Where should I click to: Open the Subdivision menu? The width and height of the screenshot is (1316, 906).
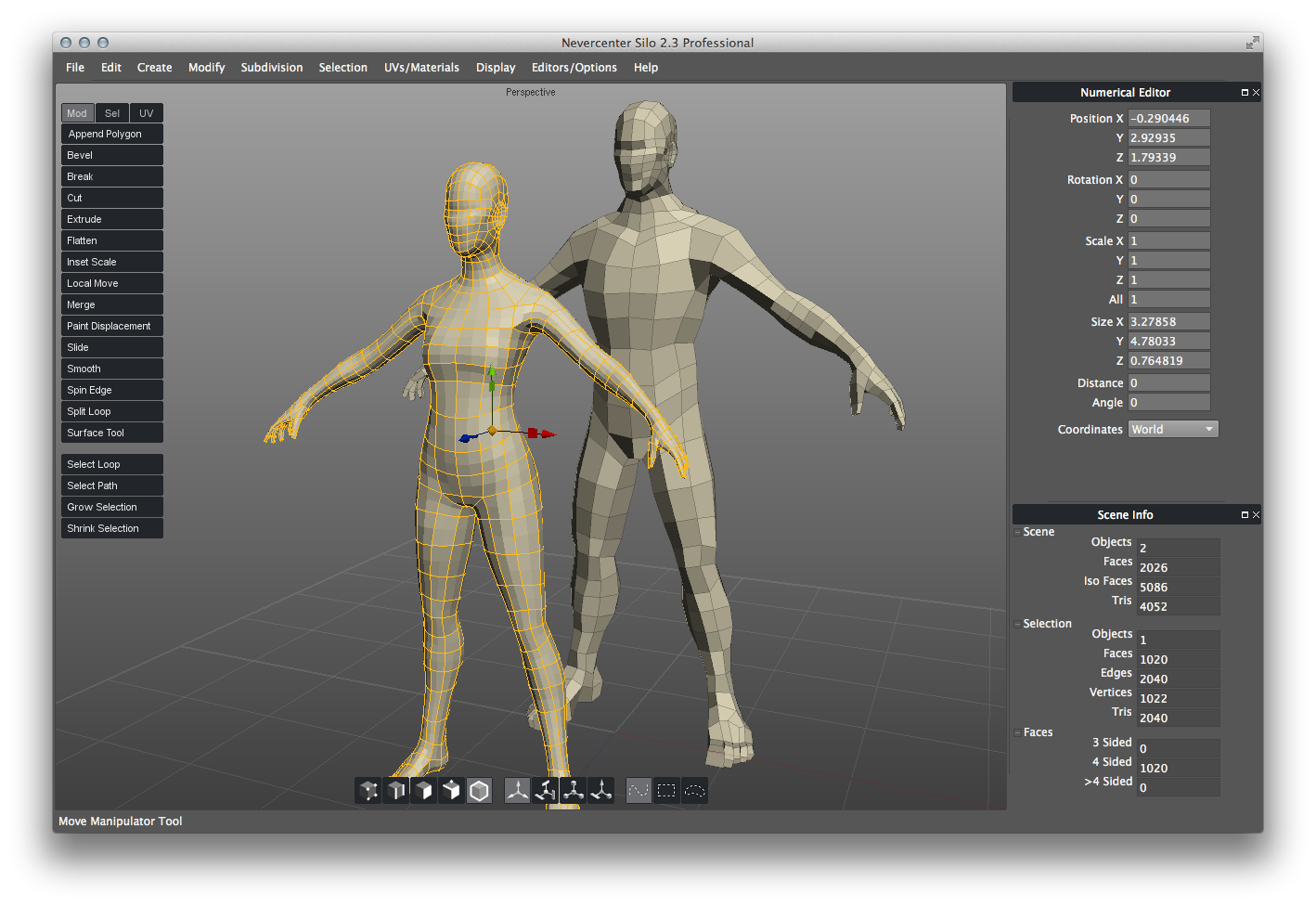point(272,68)
